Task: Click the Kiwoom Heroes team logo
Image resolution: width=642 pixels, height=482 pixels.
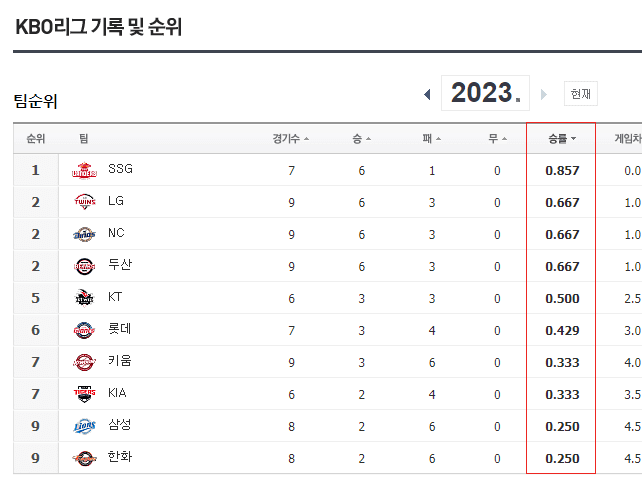Action: click(x=83, y=362)
